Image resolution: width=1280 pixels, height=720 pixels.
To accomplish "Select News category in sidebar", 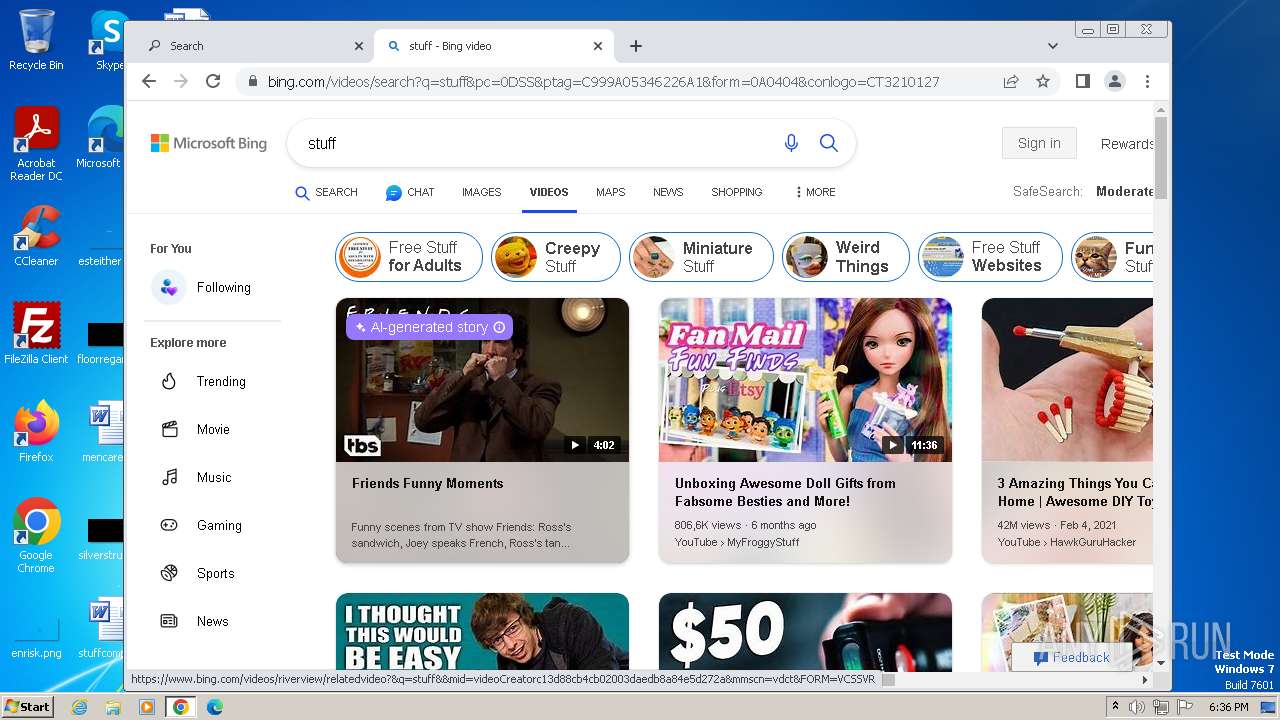I will [x=195, y=621].
